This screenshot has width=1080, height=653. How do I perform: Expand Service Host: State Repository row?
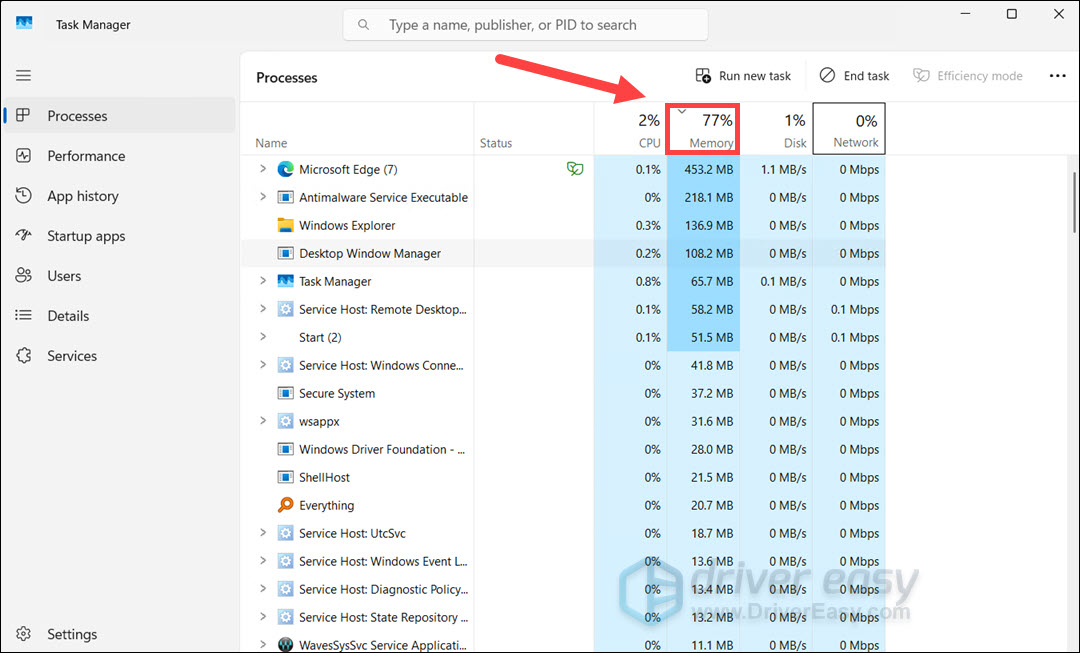(262, 616)
